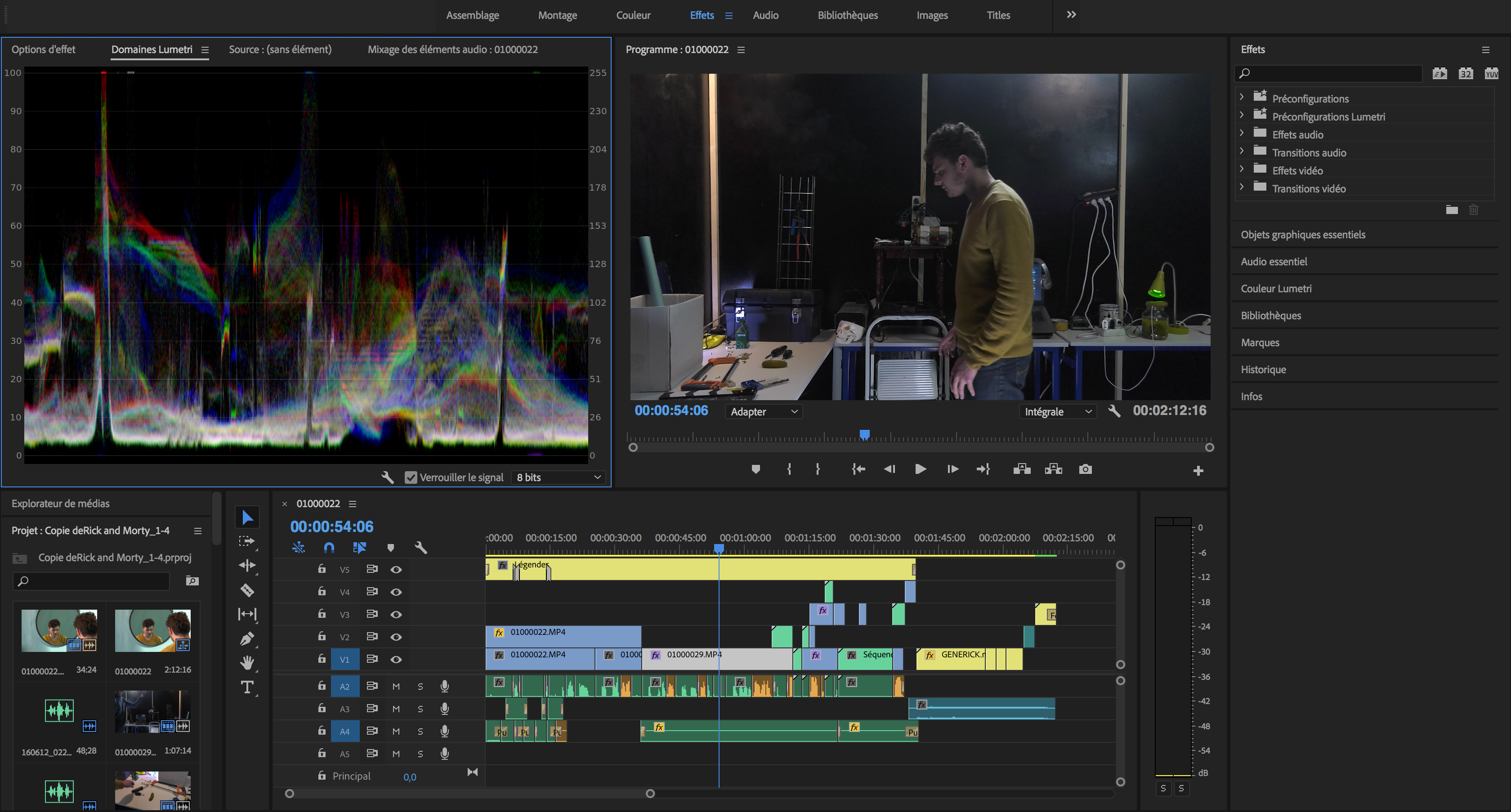The width and height of the screenshot is (1511, 812).
Task: Select the Track Select Forward tool
Action: tap(247, 540)
